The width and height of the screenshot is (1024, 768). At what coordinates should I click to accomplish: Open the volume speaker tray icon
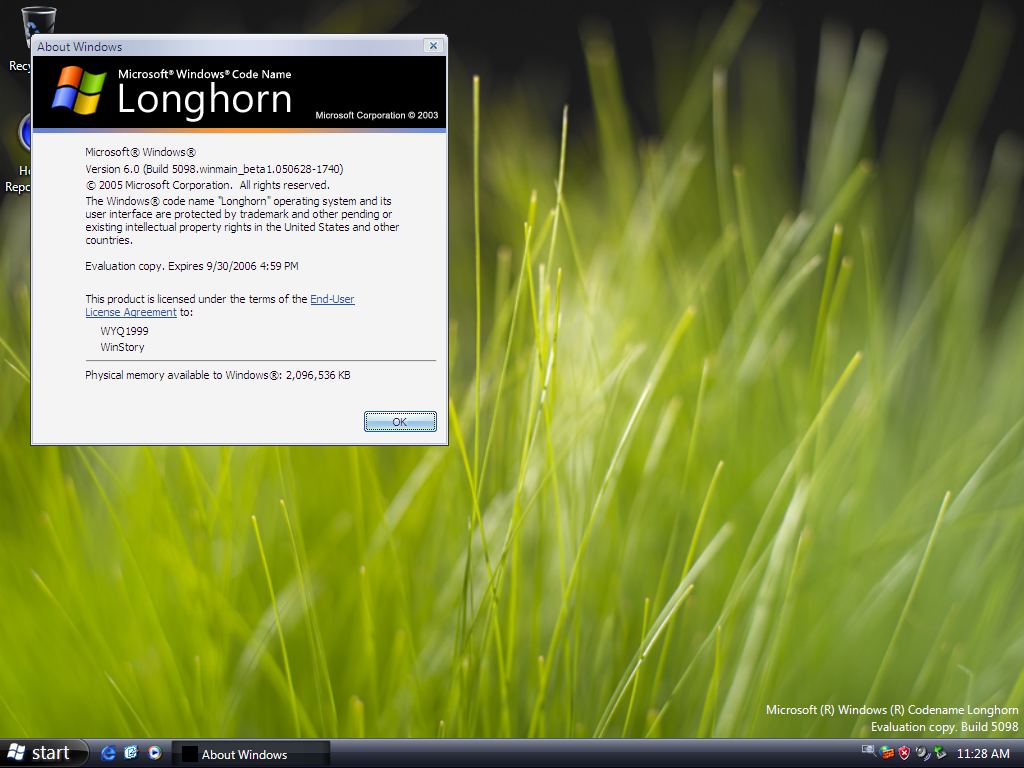pos(922,753)
